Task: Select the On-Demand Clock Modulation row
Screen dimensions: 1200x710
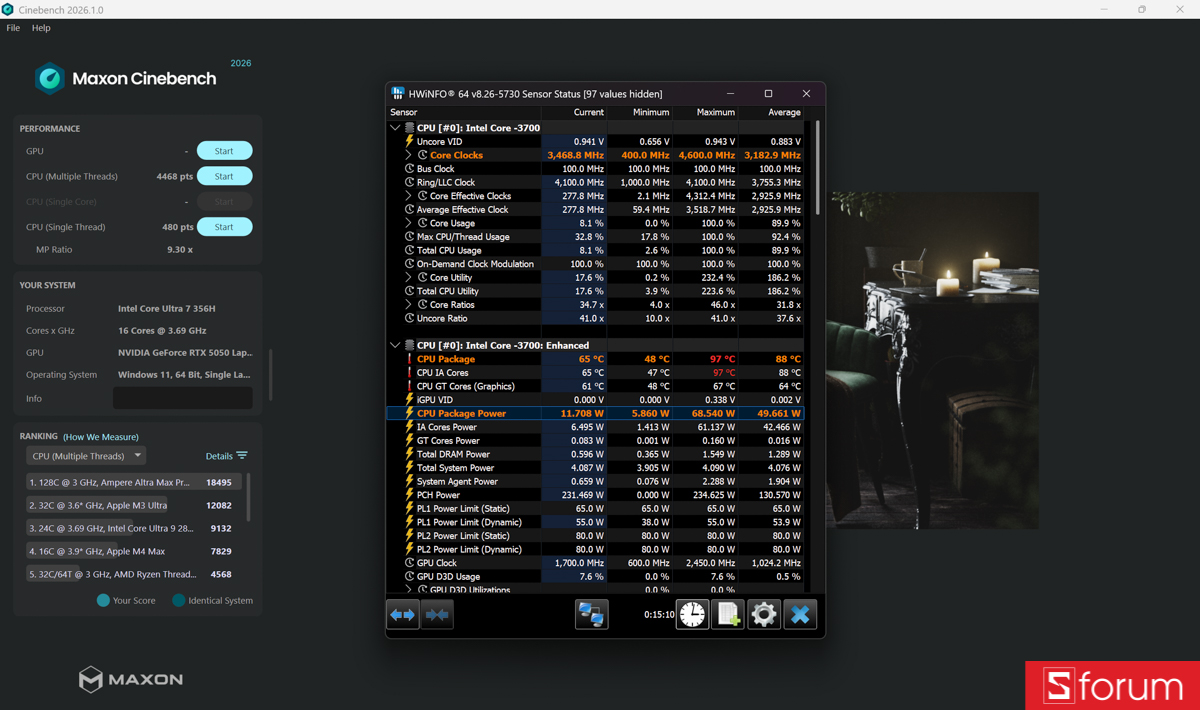Action: point(596,264)
